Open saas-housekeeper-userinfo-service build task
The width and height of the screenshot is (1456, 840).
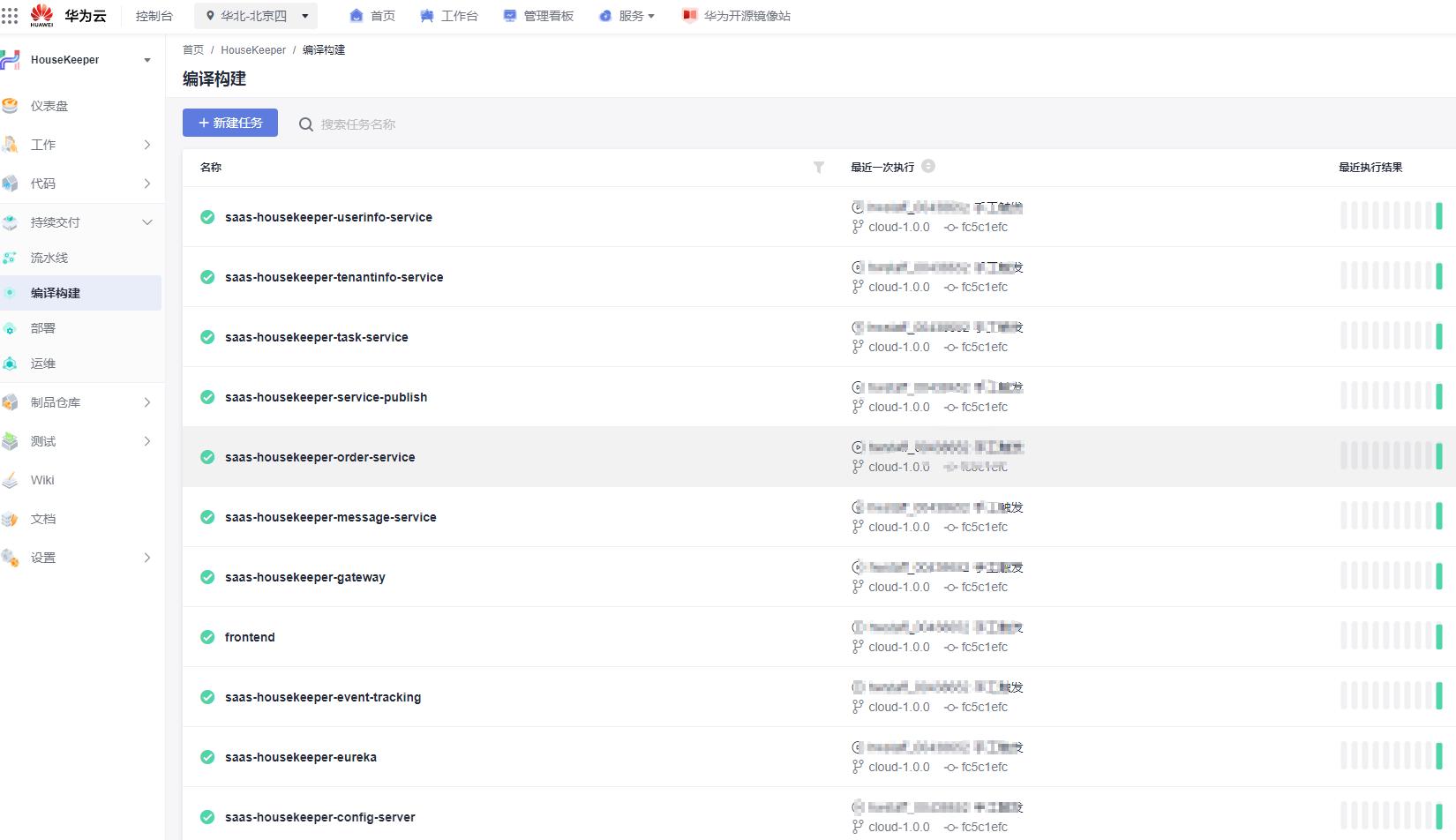pyautogui.click(x=328, y=217)
